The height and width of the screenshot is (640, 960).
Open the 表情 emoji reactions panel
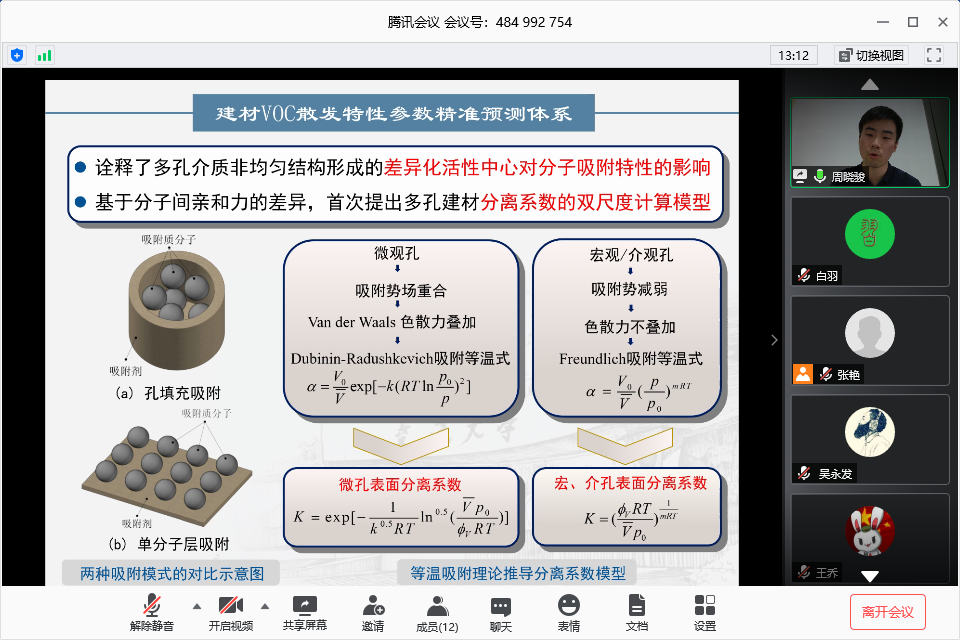click(568, 611)
